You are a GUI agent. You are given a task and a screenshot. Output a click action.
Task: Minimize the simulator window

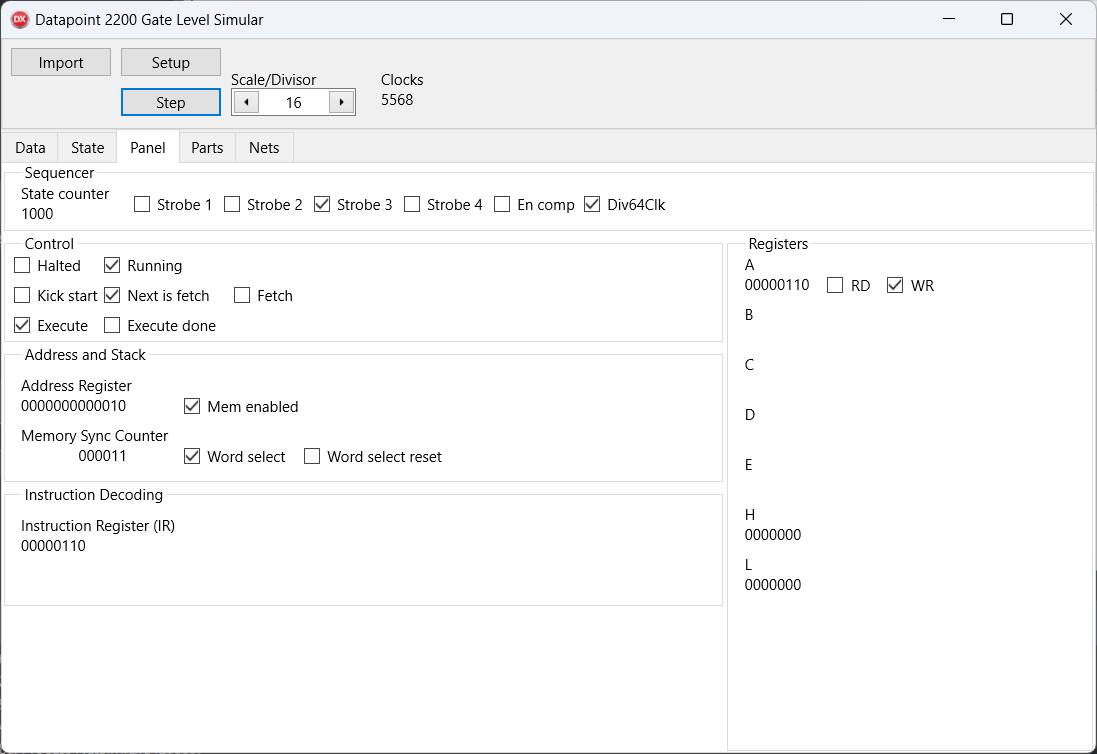(949, 19)
